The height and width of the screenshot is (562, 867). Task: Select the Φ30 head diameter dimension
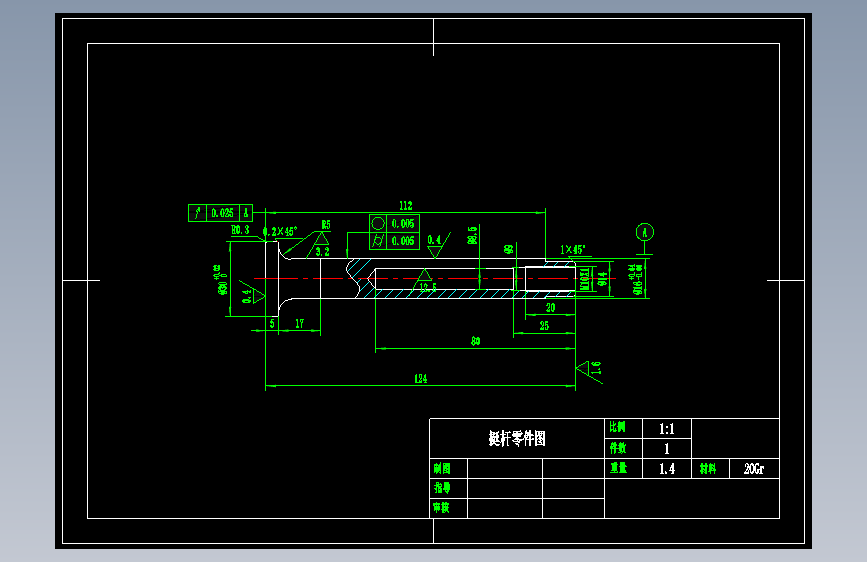coord(221,280)
